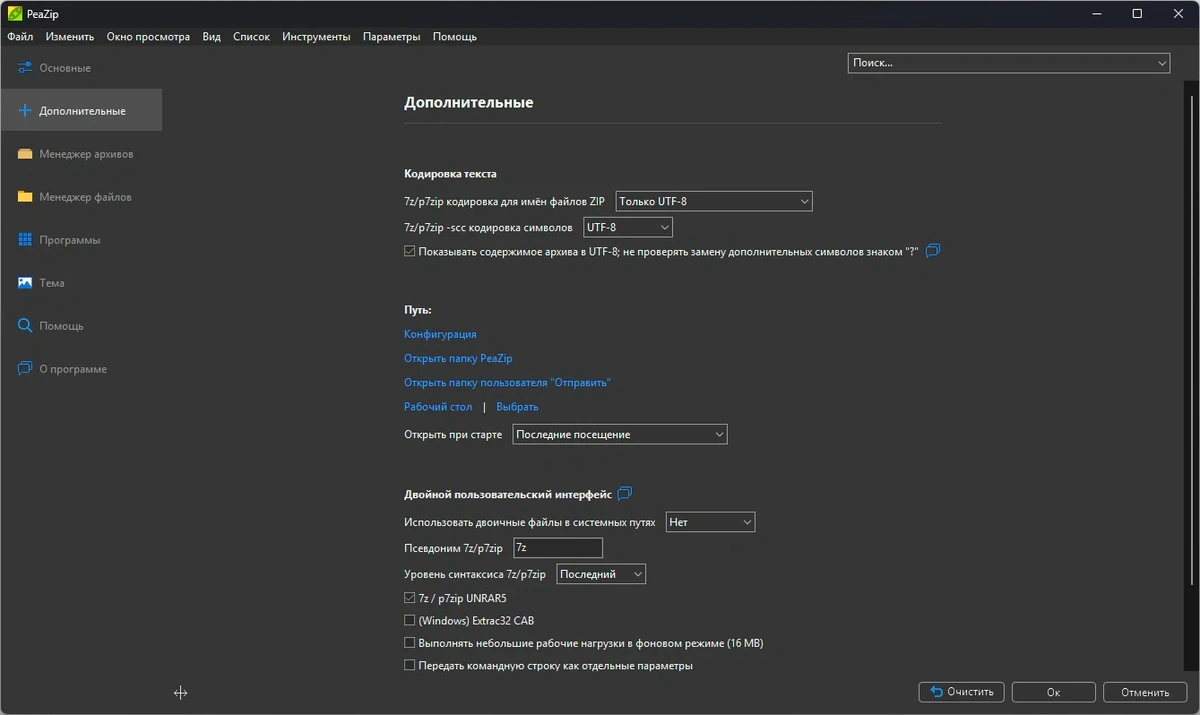Click the grid icon beside Программы

coord(25,240)
